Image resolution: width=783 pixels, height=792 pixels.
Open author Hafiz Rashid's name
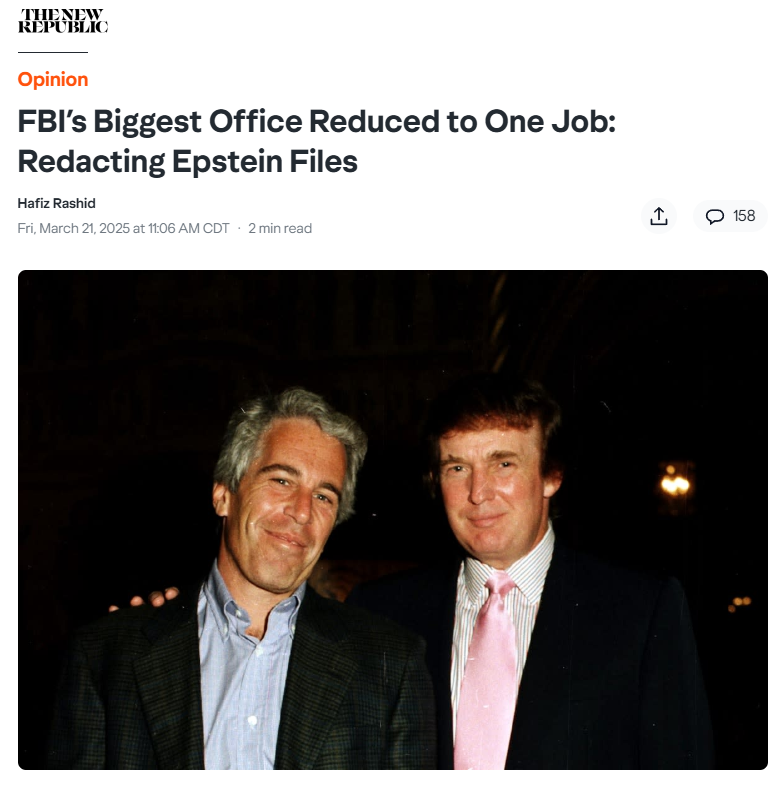point(57,203)
